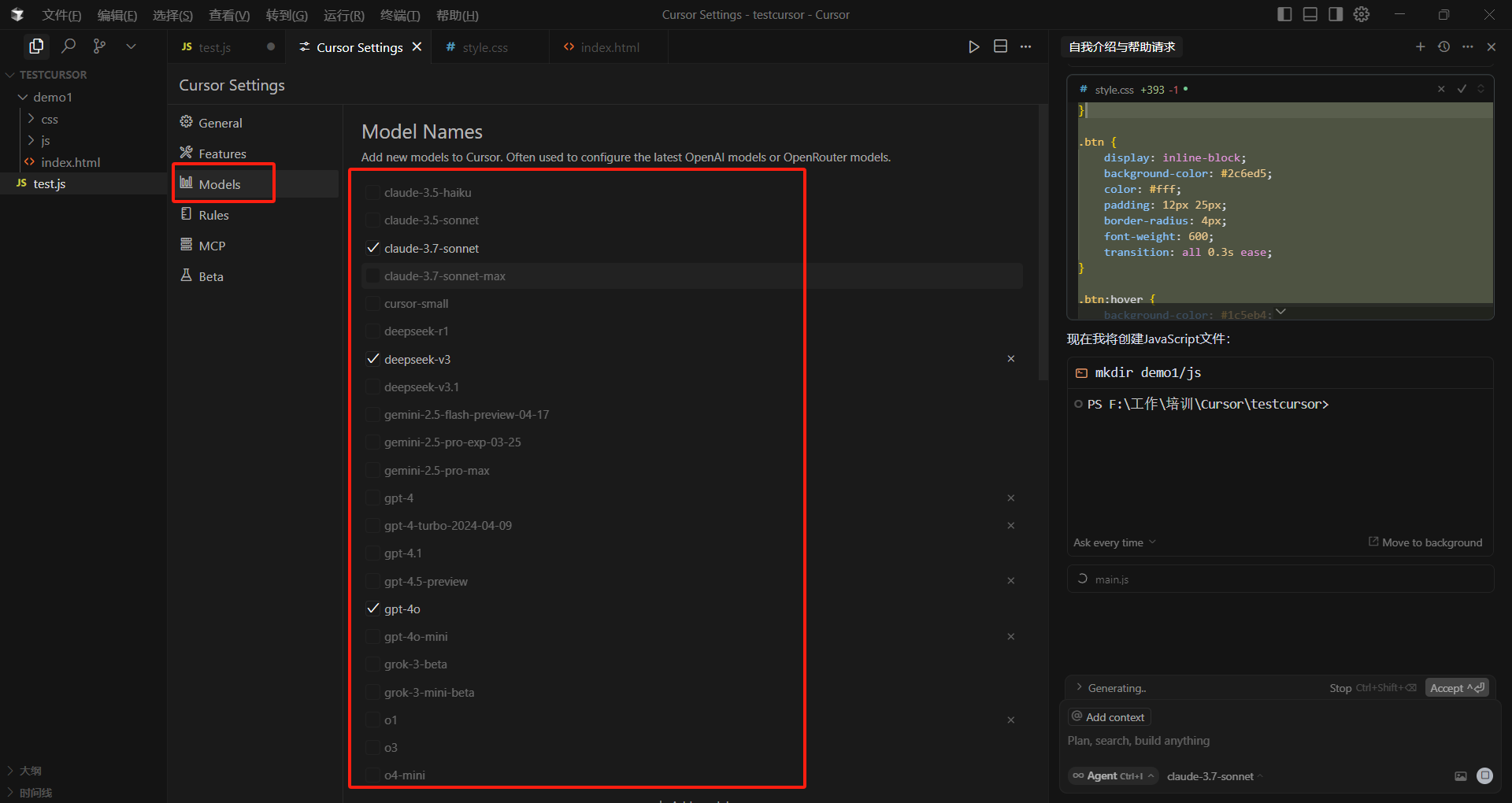Switch to the test.js tab

pyautogui.click(x=227, y=47)
